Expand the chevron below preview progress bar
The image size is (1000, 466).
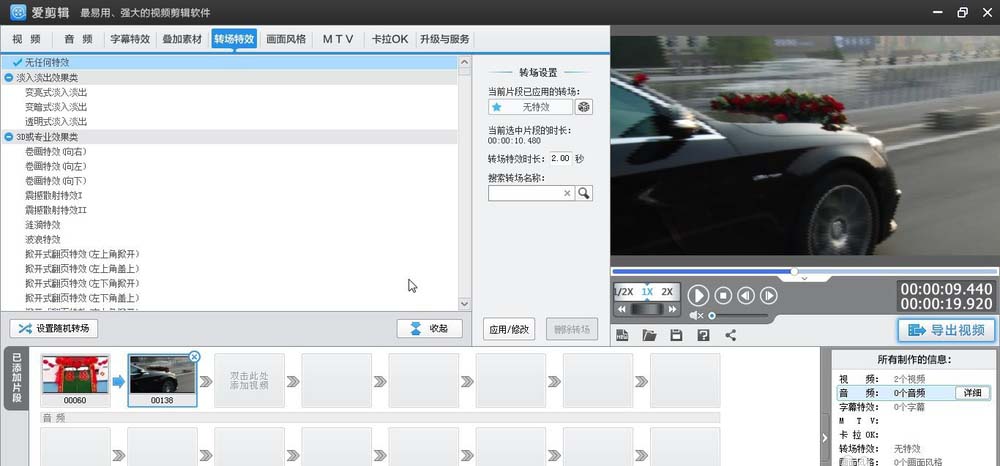805,278
